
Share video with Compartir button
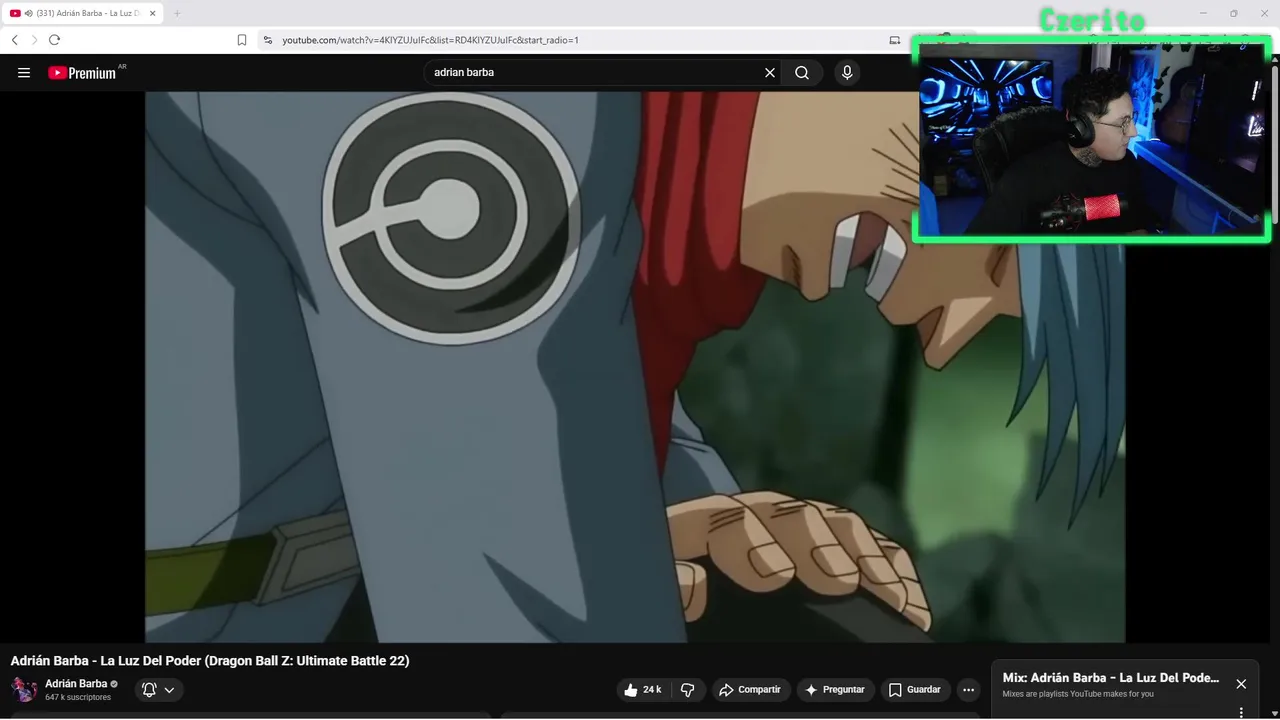click(750, 690)
